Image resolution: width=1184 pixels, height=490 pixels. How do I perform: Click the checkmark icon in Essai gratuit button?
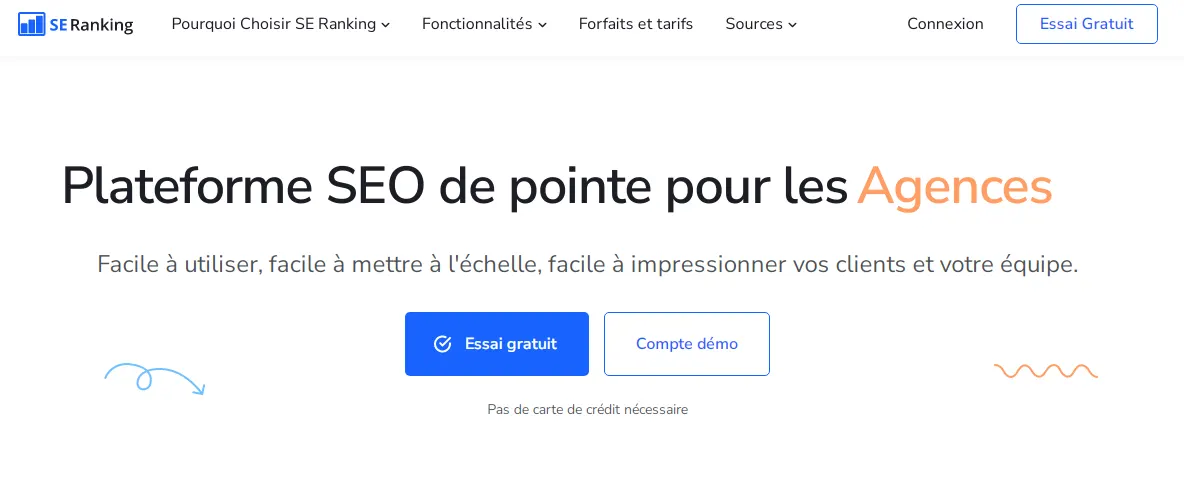[x=442, y=344]
